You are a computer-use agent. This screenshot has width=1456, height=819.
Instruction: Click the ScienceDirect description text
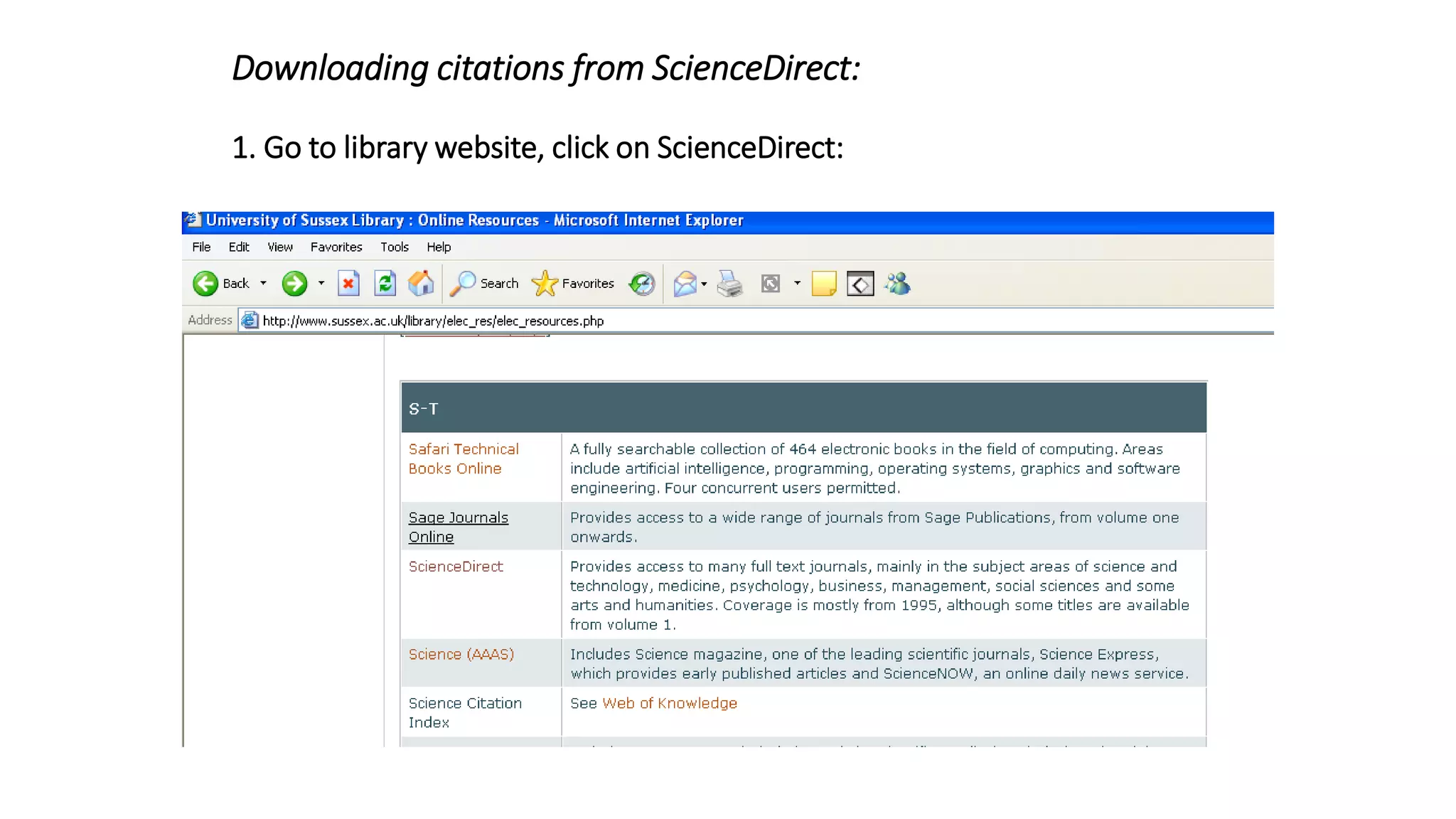pyautogui.click(x=879, y=596)
